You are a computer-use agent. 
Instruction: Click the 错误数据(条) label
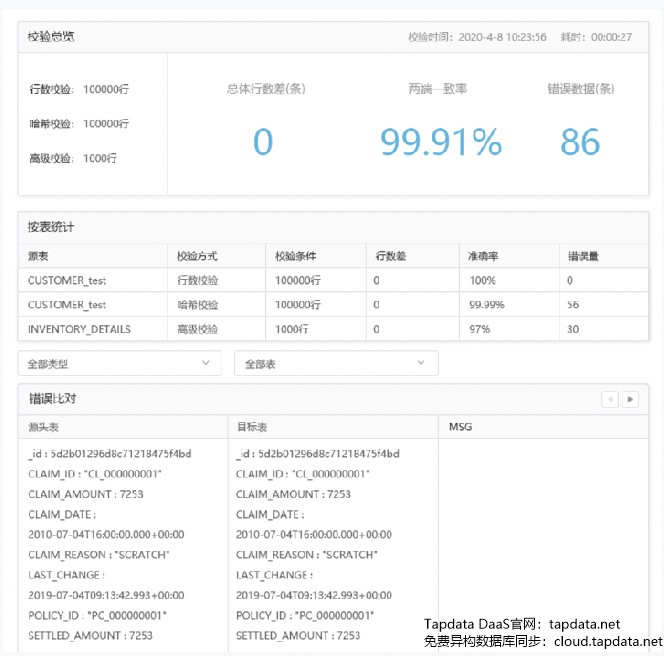pos(581,89)
